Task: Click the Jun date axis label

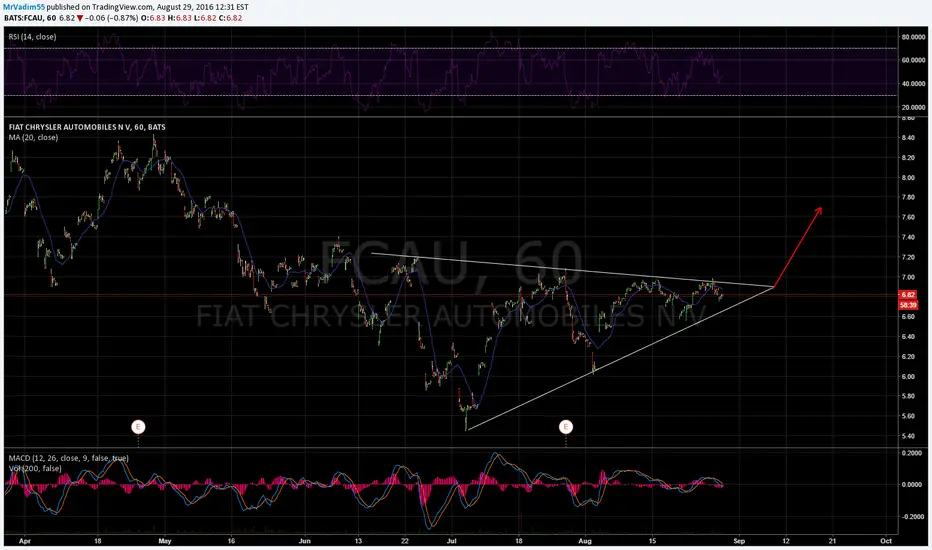Action: point(304,541)
